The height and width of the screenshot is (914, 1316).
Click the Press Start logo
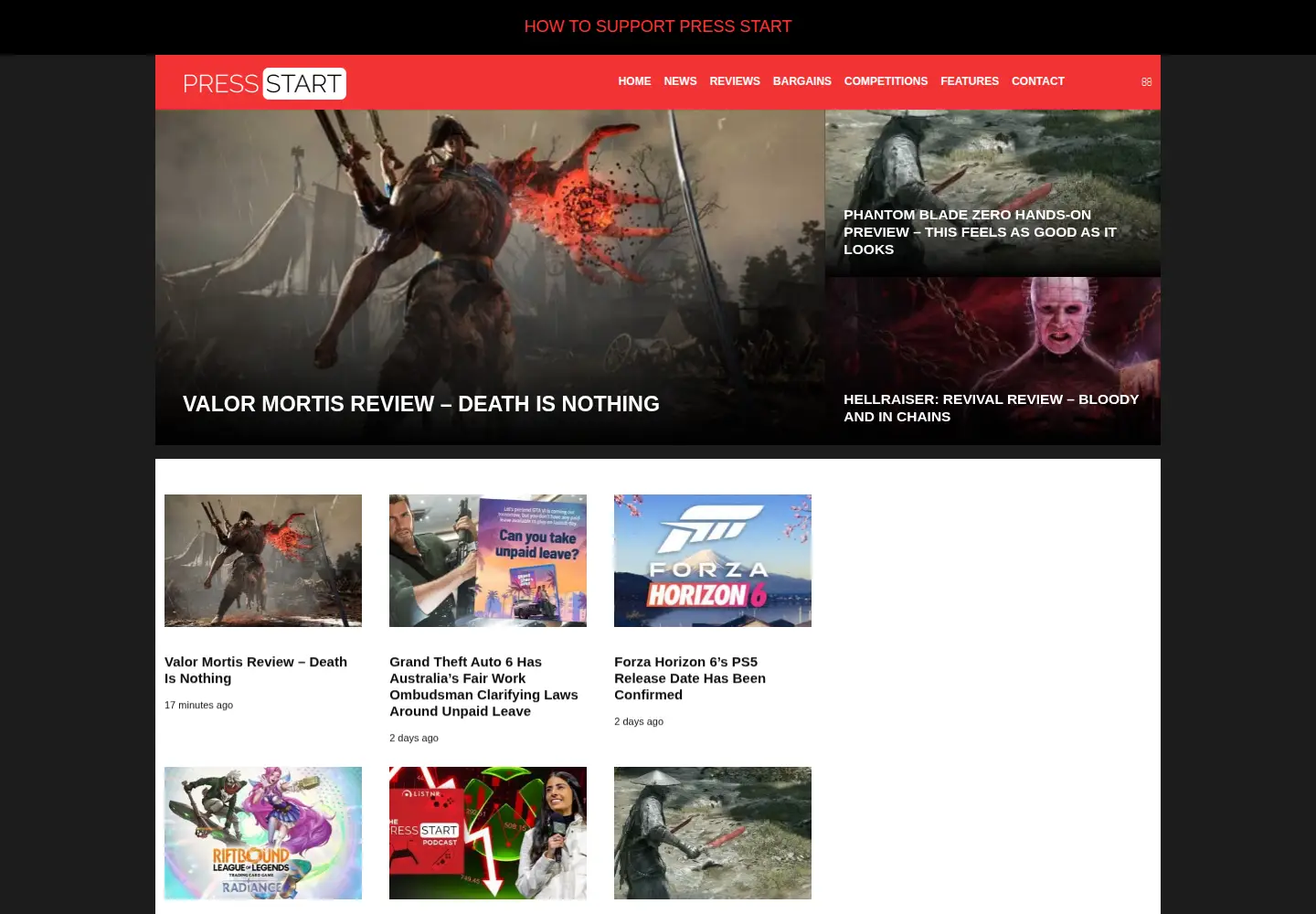[x=264, y=83]
